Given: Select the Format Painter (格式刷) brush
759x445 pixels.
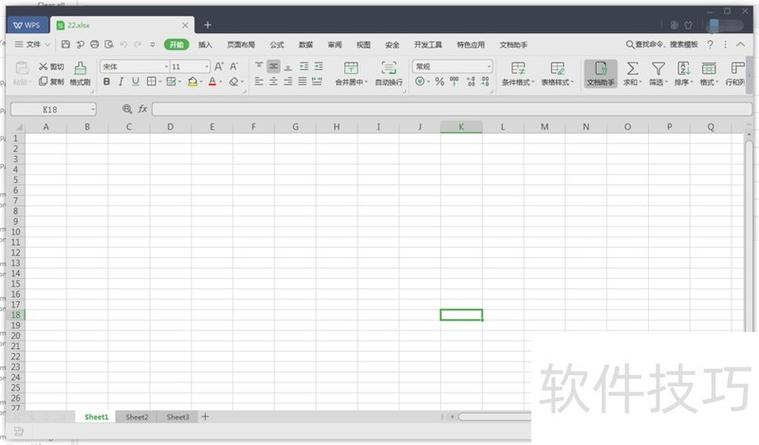Looking at the screenshot, I should coord(80,74).
